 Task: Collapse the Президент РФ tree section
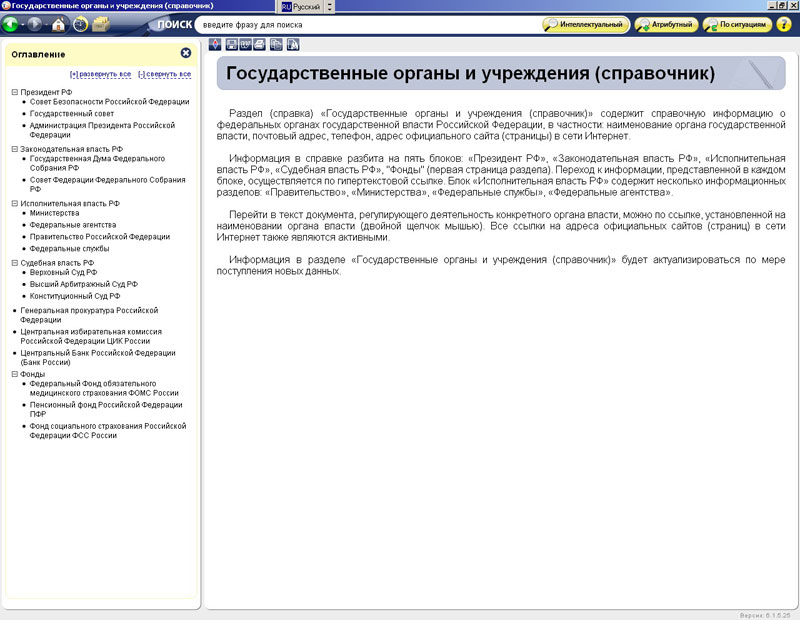pyautogui.click(x=15, y=92)
